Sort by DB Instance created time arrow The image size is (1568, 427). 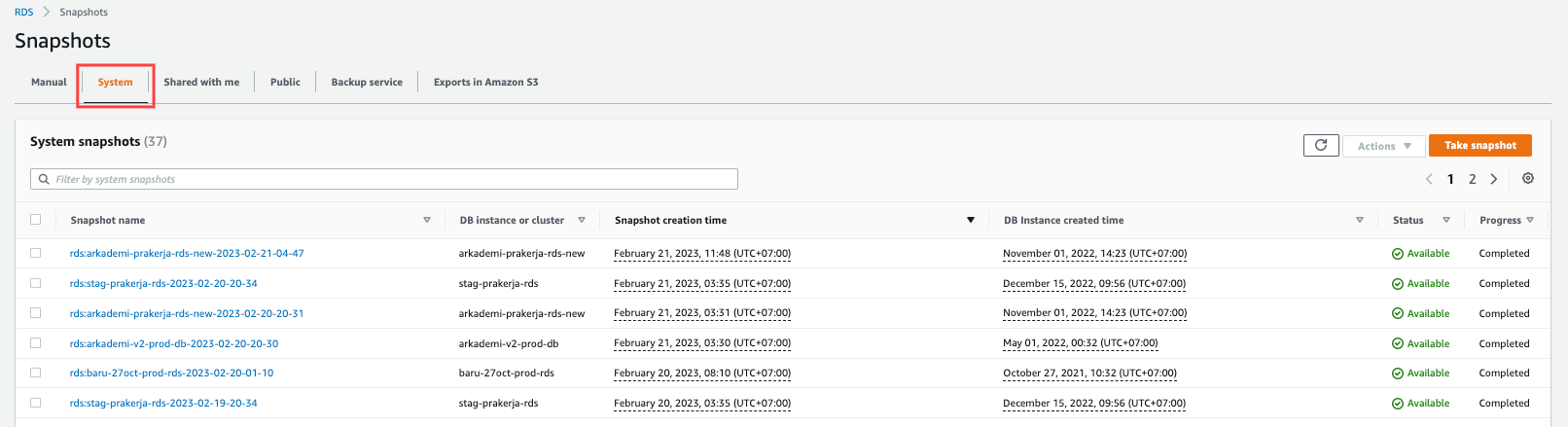coord(1359,221)
